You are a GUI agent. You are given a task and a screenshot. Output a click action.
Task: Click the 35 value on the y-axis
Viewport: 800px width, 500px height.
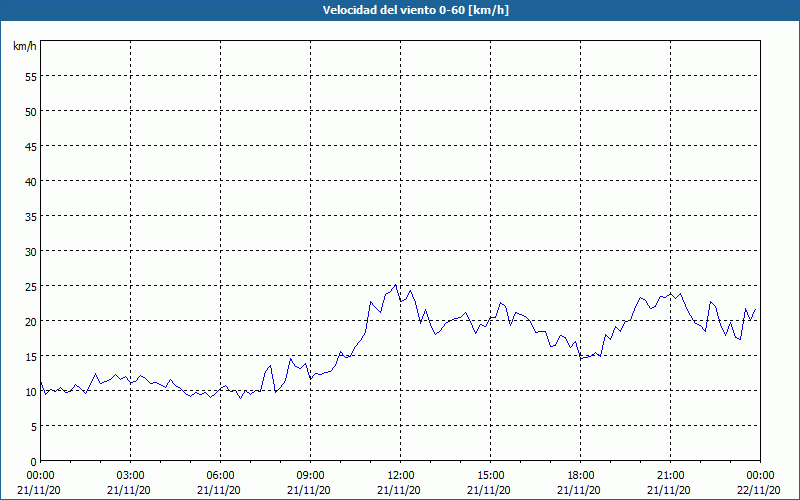[31, 217]
